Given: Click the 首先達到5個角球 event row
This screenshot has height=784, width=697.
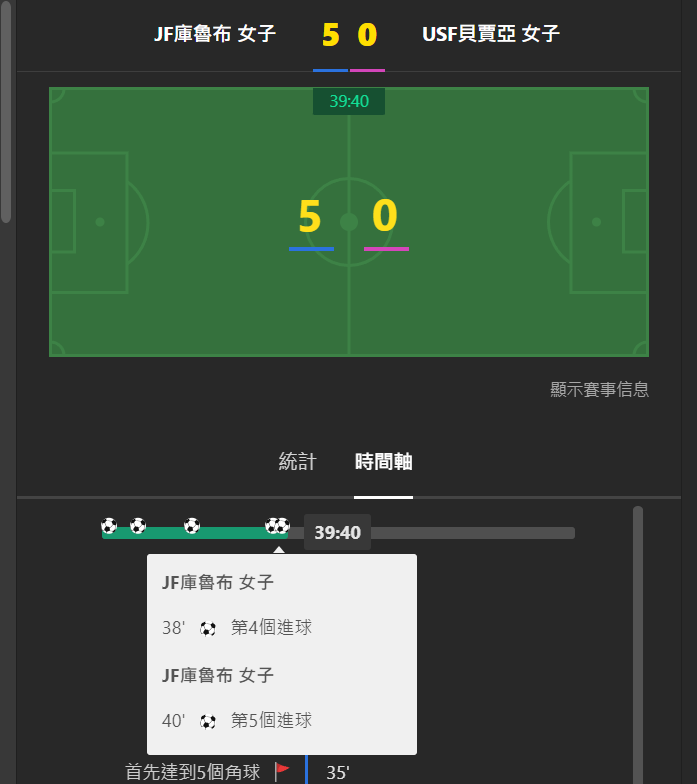Looking at the screenshot, I should point(237,772).
